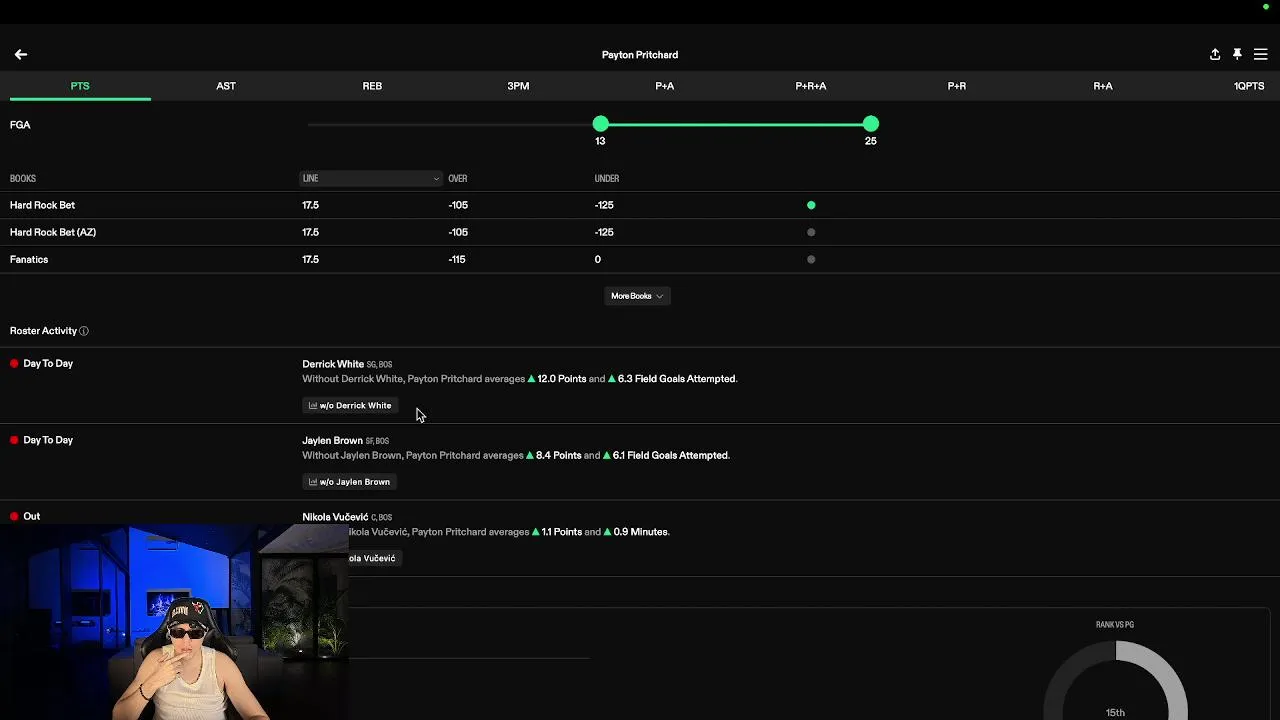Switch to the PTS tab
The width and height of the screenshot is (1280, 720).
point(80,86)
